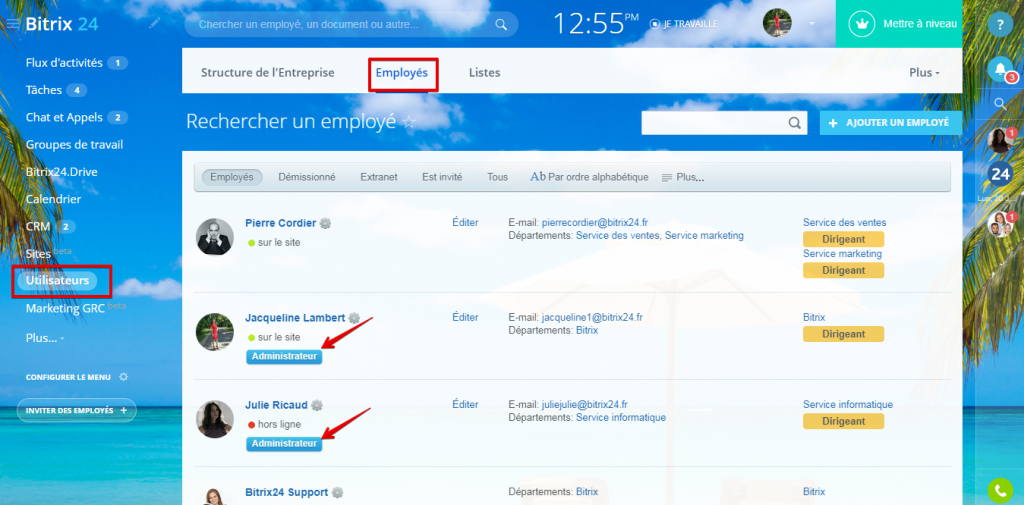Image resolution: width=1024 pixels, height=505 pixels.
Task: Open the group avatar in the right panel
Action: (x=1000, y=225)
